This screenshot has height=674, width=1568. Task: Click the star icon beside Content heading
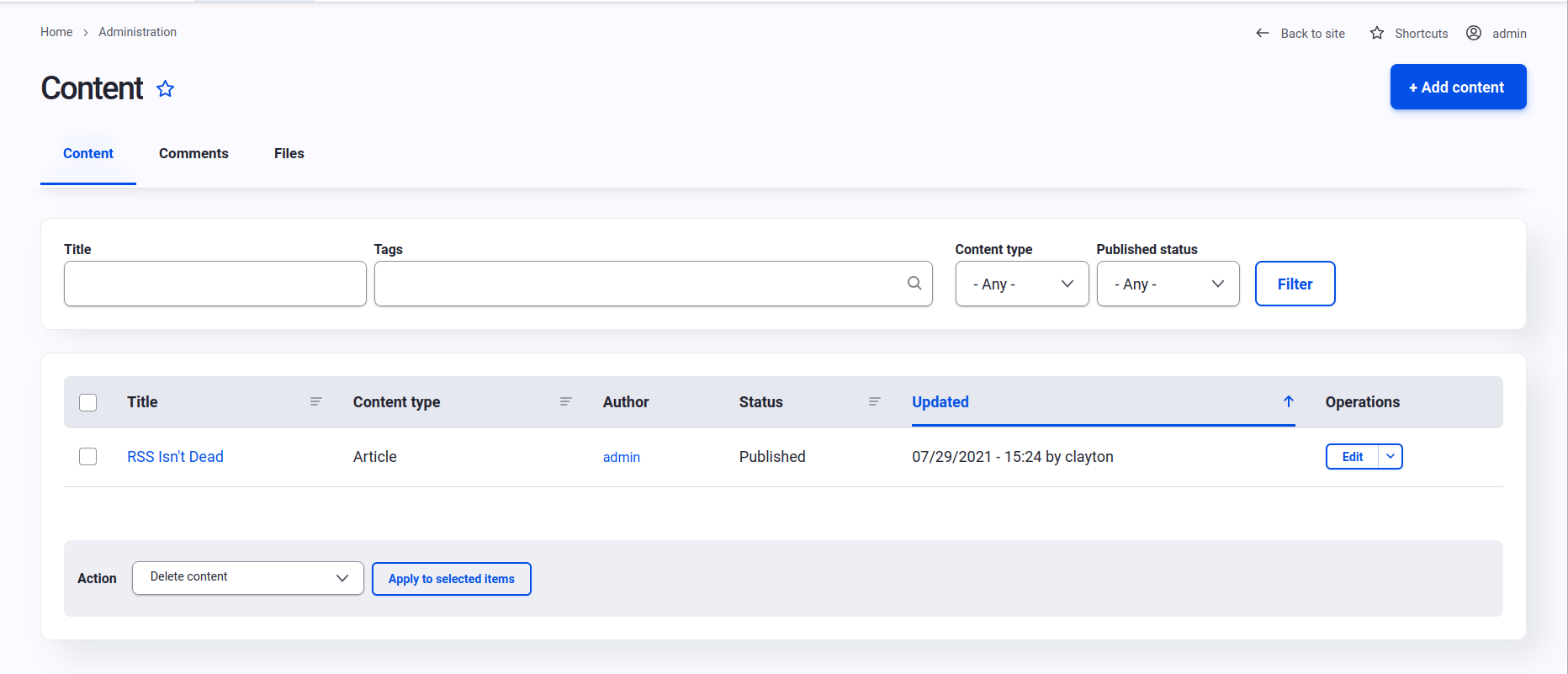coord(165,89)
